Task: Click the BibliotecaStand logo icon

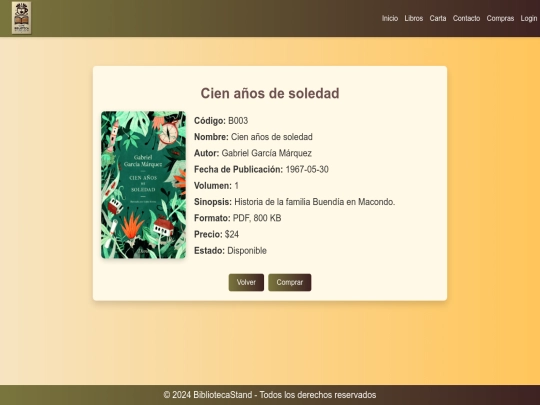Action: [x=21, y=18]
